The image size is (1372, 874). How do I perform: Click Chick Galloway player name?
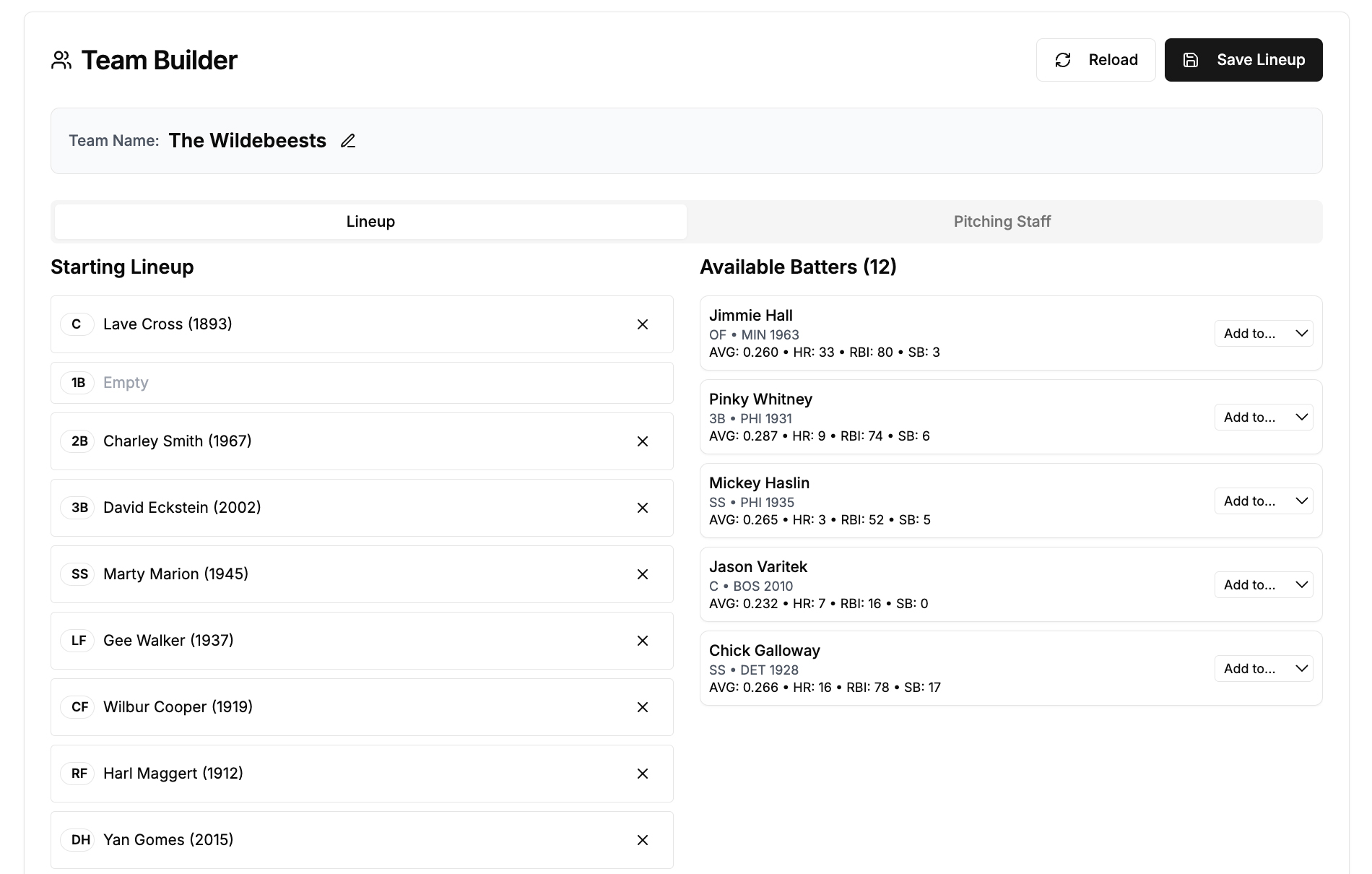point(765,651)
